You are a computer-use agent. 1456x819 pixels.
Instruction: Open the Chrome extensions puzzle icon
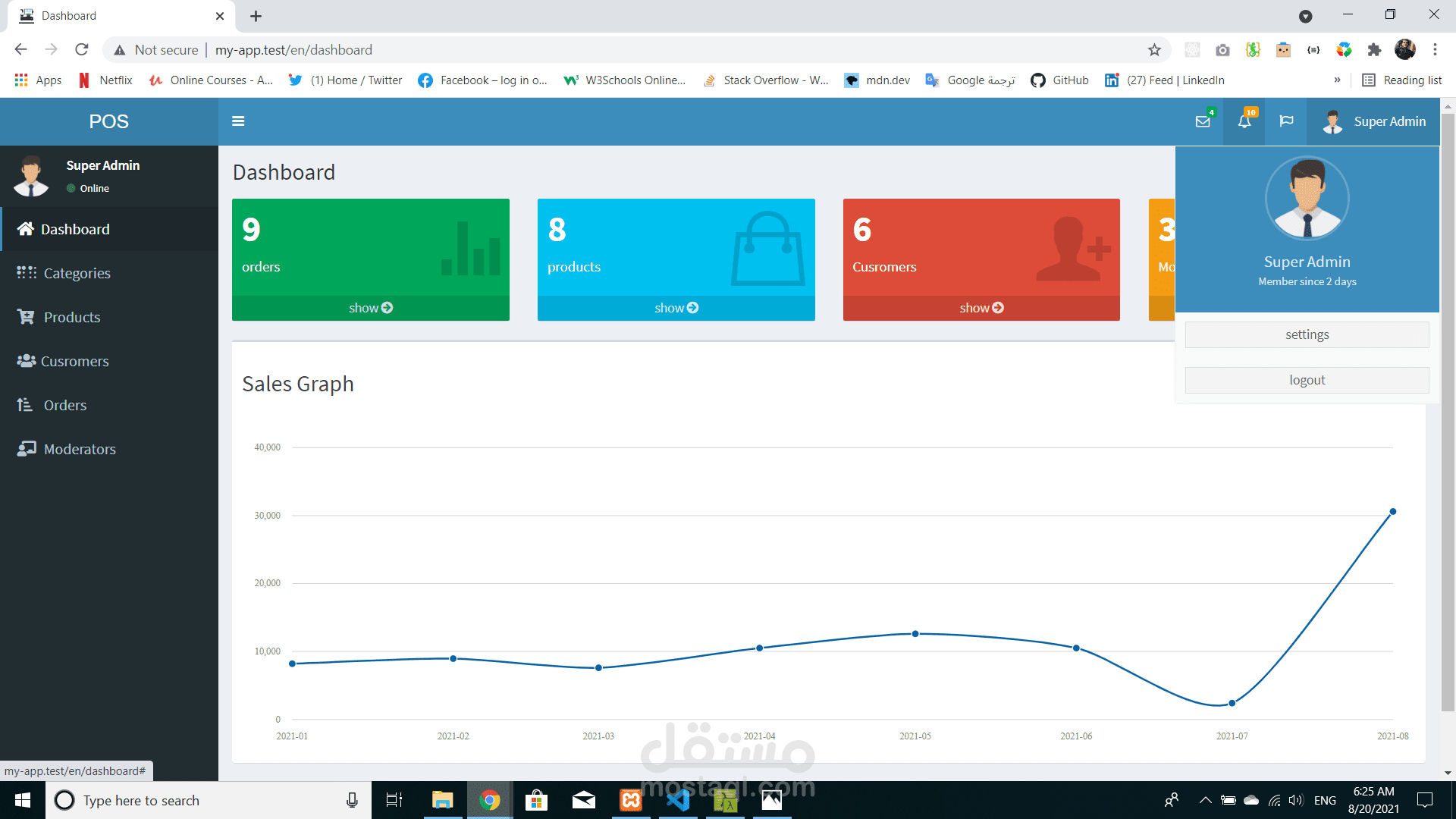[1374, 50]
